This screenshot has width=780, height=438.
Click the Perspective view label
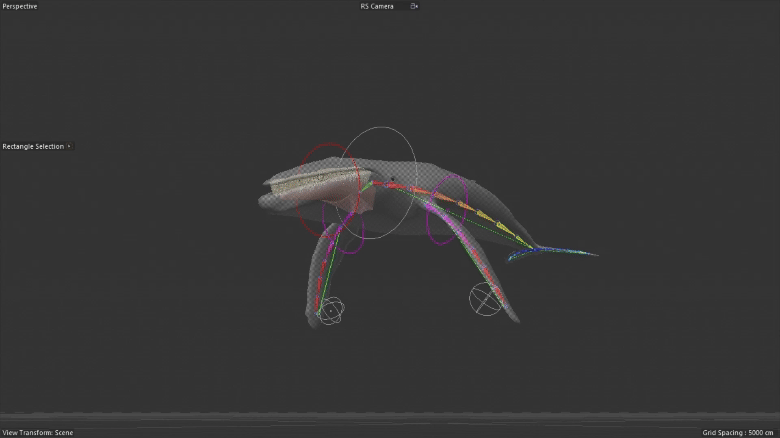[x=20, y=6]
